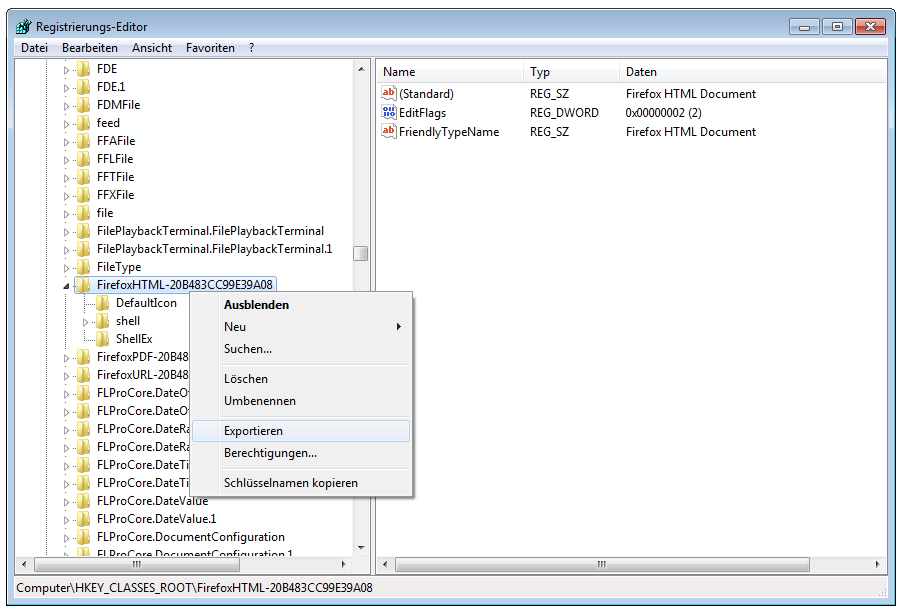Image resolution: width=902 pixels, height=612 pixels.
Task: Click the EditFlags DWORD value icon
Action: [389, 113]
